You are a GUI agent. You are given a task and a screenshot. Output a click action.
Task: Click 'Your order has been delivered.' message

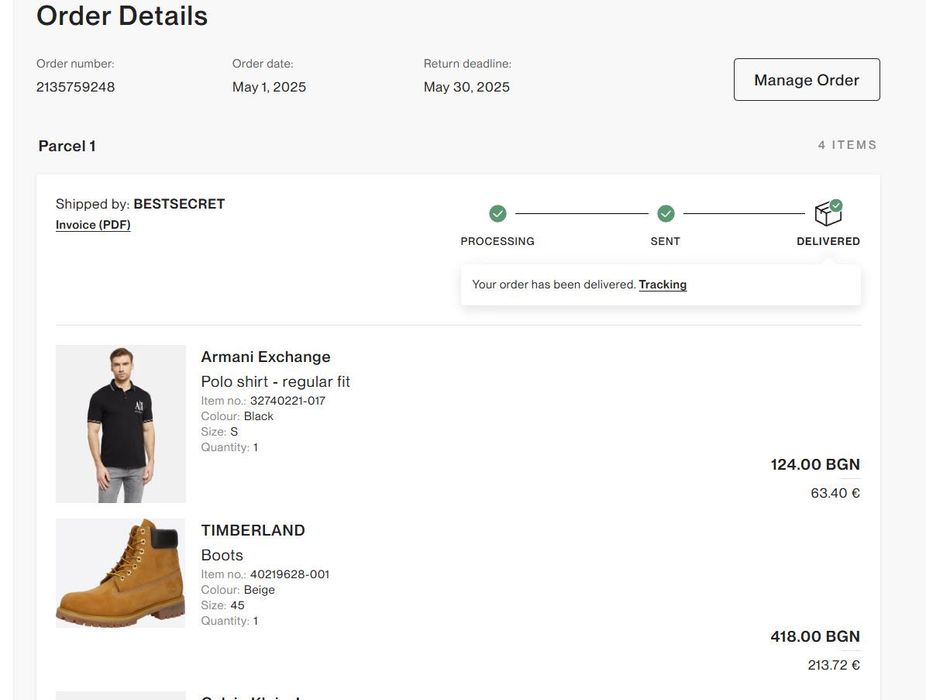coord(553,285)
